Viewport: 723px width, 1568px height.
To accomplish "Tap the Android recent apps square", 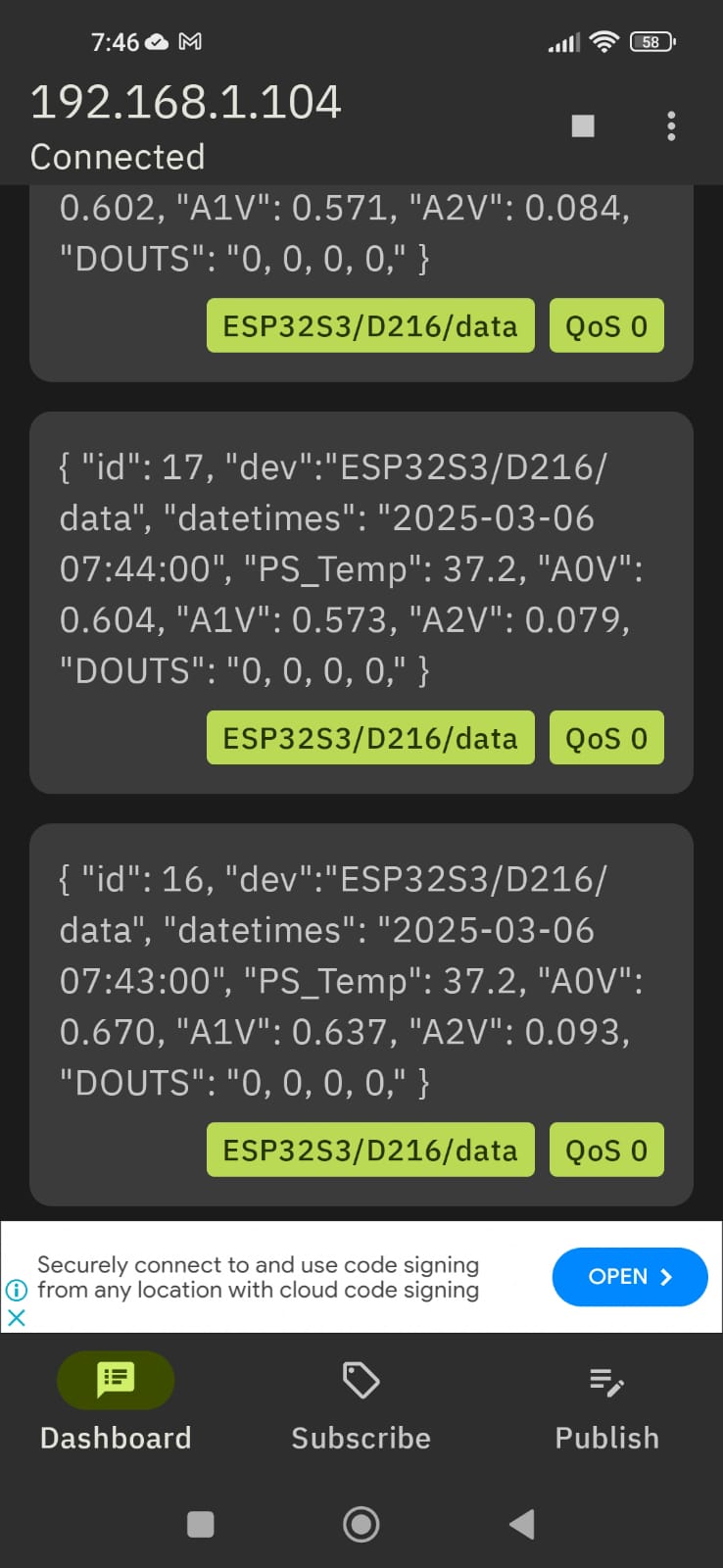I will [x=201, y=1524].
